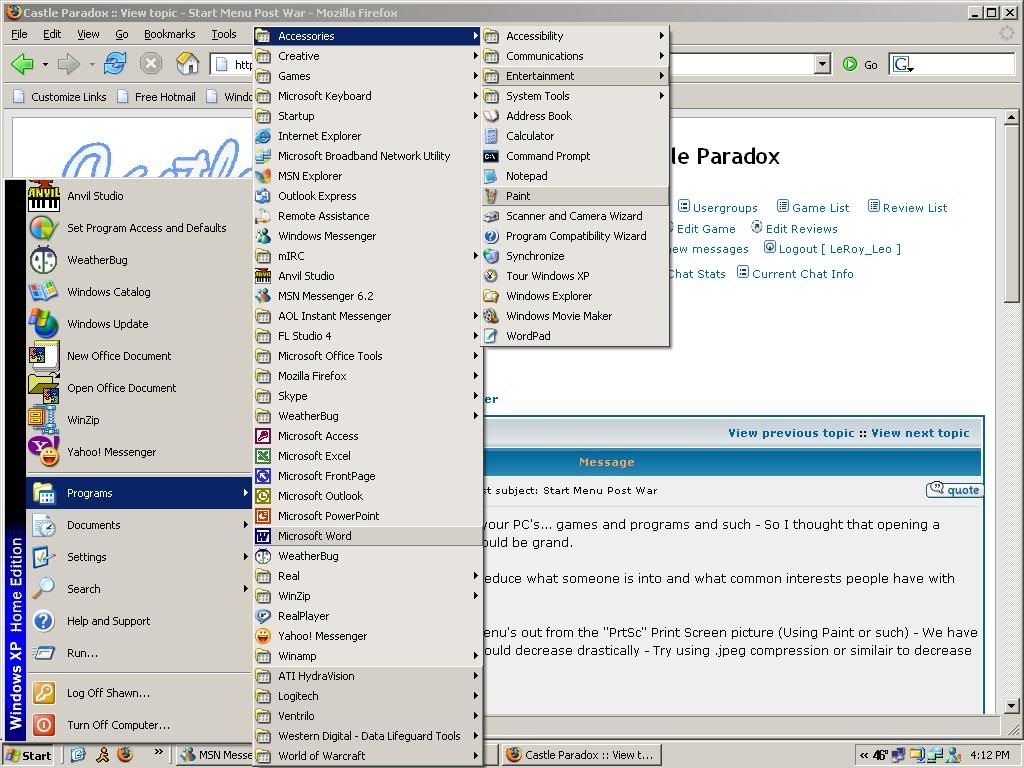
Task: Open Free Hotmail bookmark
Action: coord(157,97)
